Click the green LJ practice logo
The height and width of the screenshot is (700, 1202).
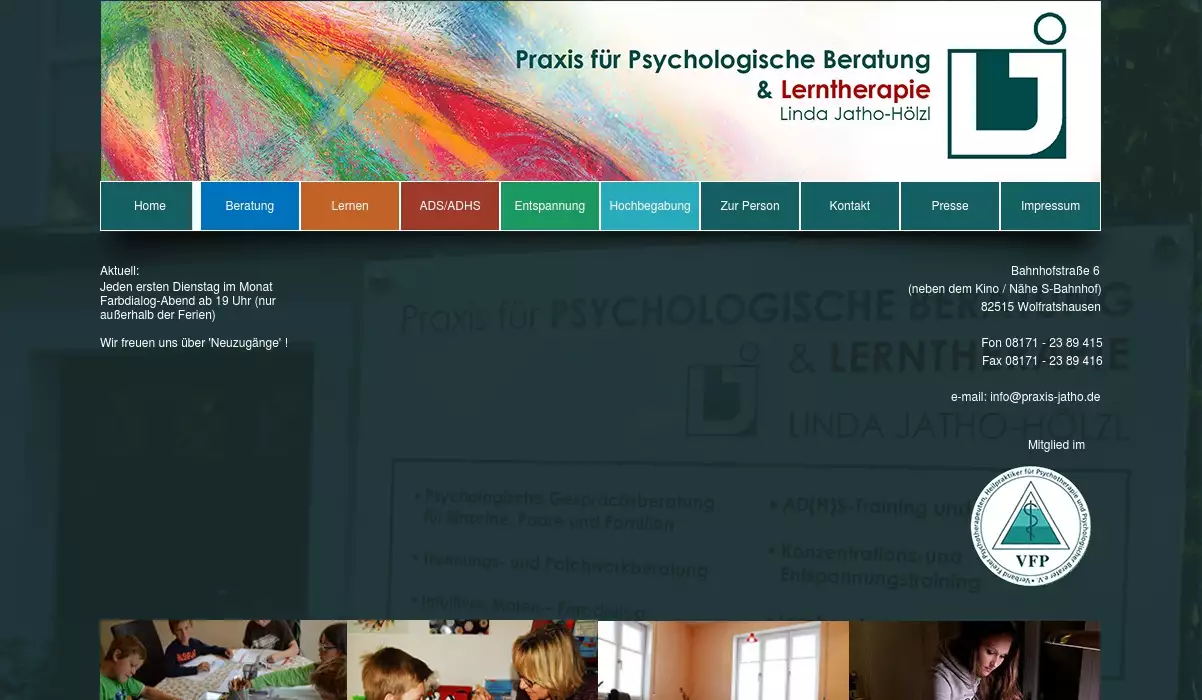pyautogui.click(x=1006, y=87)
